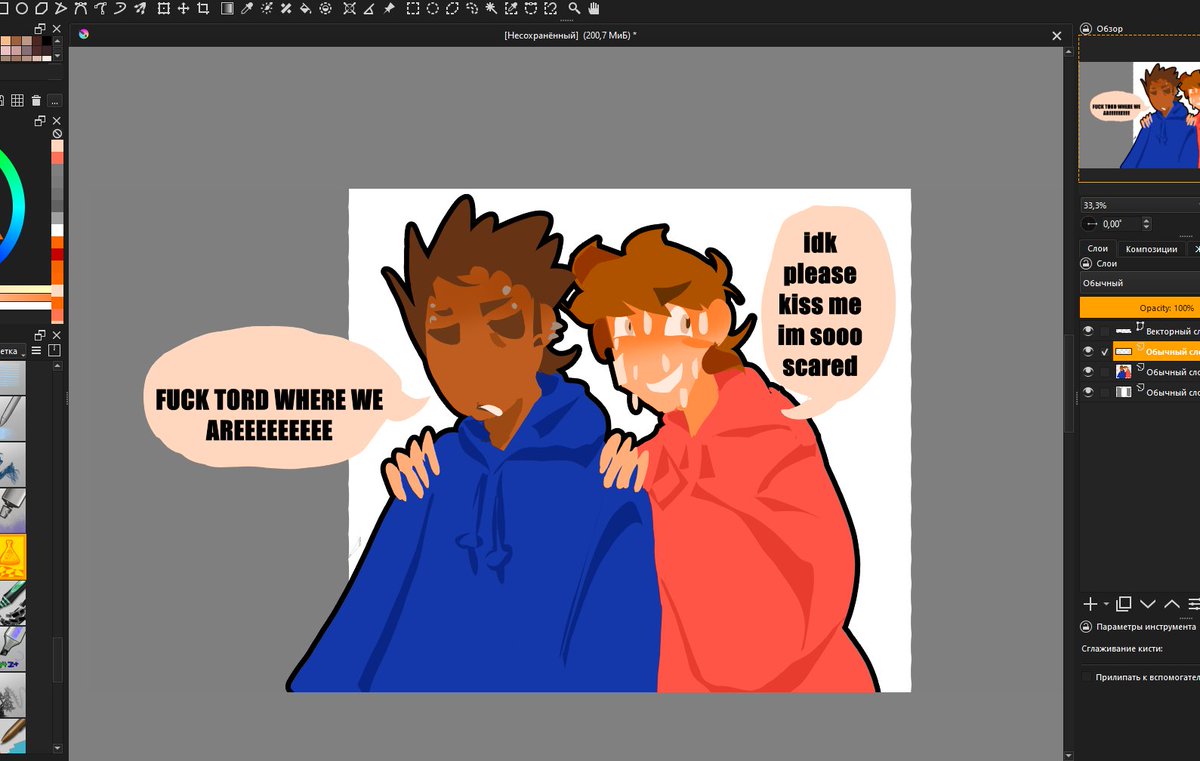The image size is (1200, 761).
Task: Select the Polyline tool
Action: click(60, 8)
